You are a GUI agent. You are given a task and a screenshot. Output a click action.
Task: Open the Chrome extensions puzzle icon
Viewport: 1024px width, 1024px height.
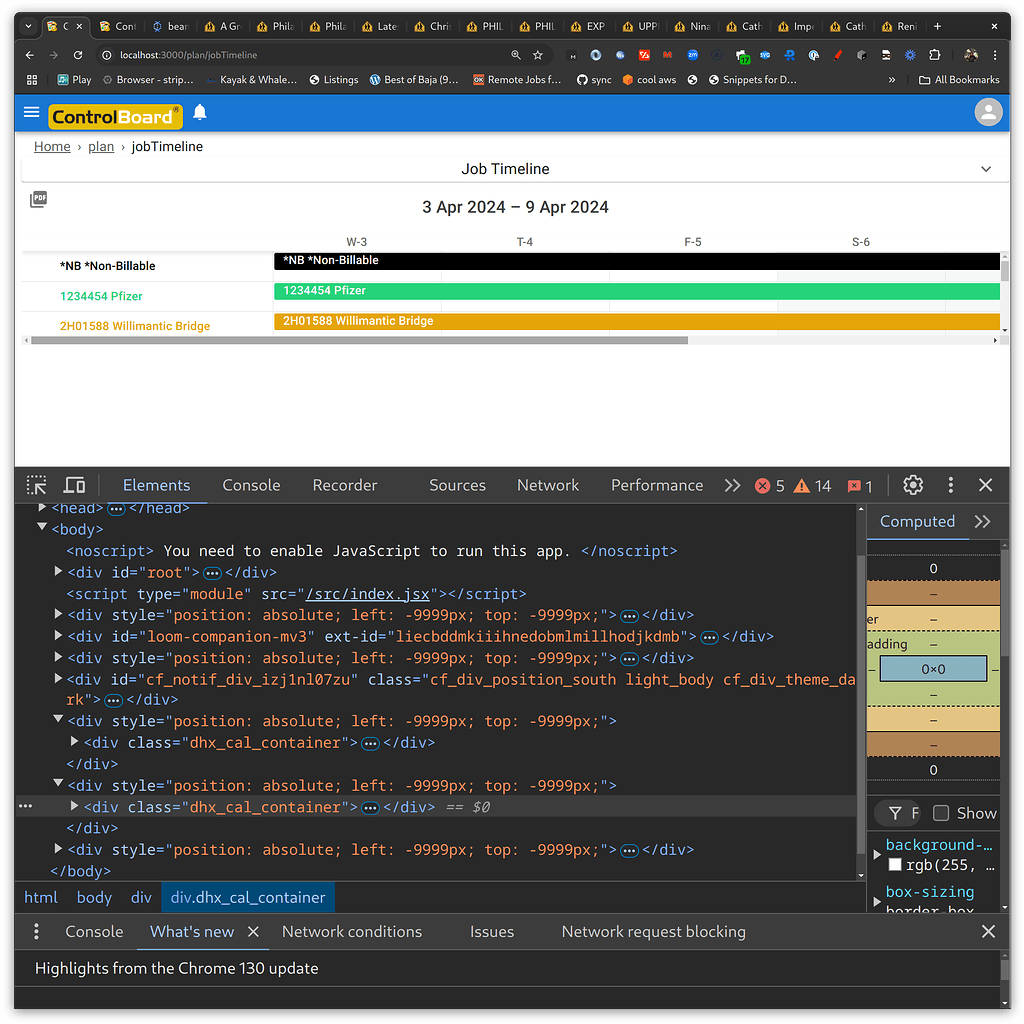point(935,55)
